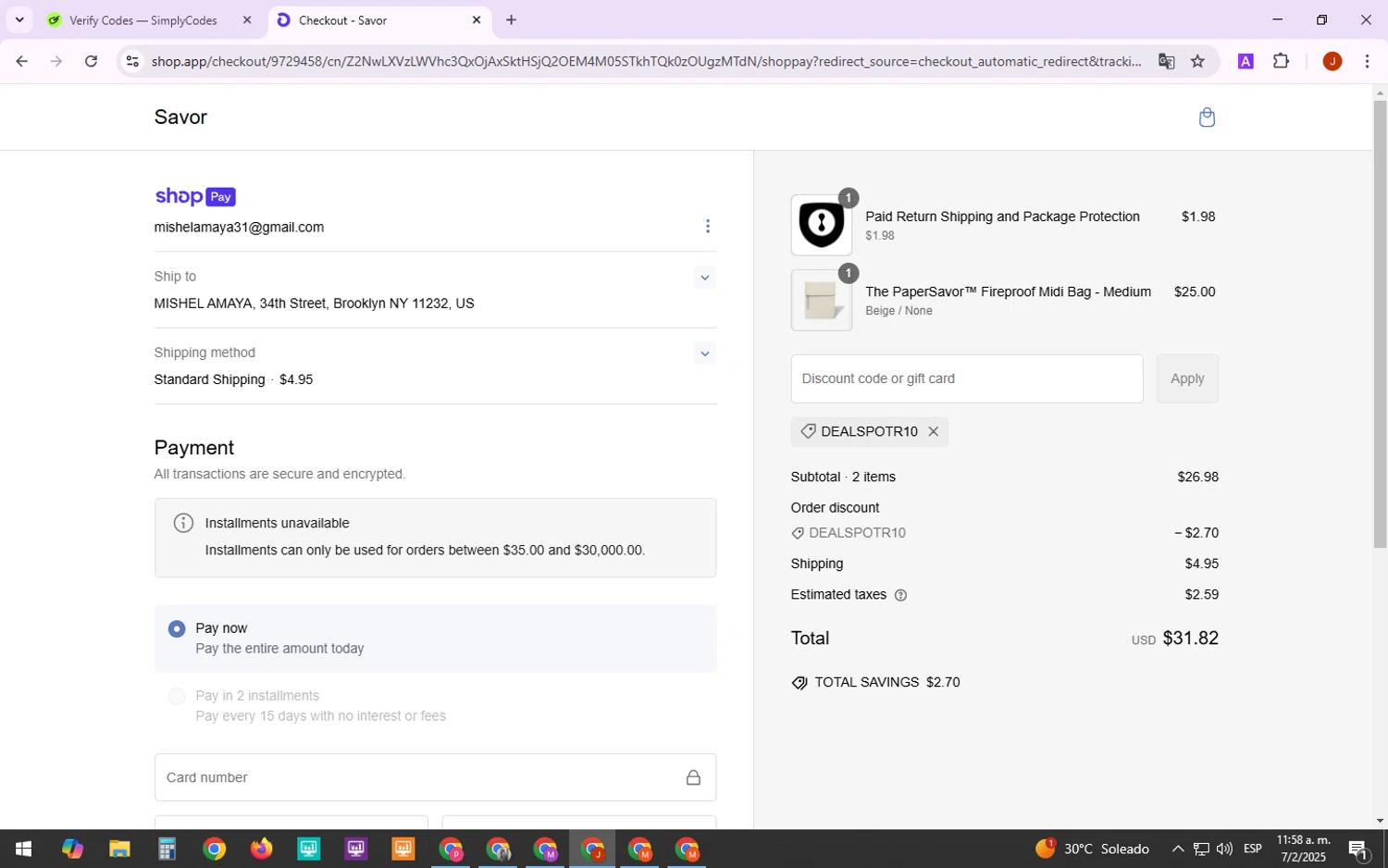This screenshot has width=1388, height=868.
Task: Click the Shop Pay logo
Action: (x=195, y=196)
